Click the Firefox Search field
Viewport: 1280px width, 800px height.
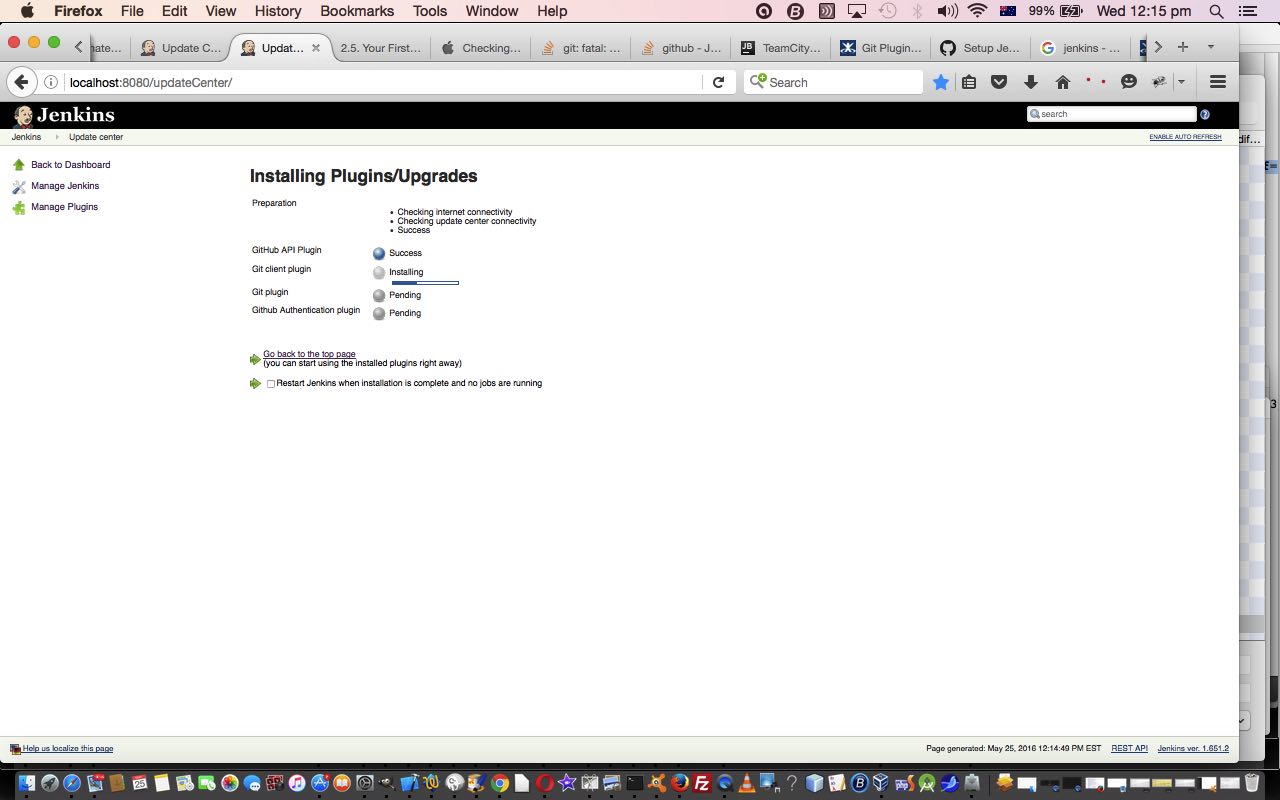[x=834, y=82]
